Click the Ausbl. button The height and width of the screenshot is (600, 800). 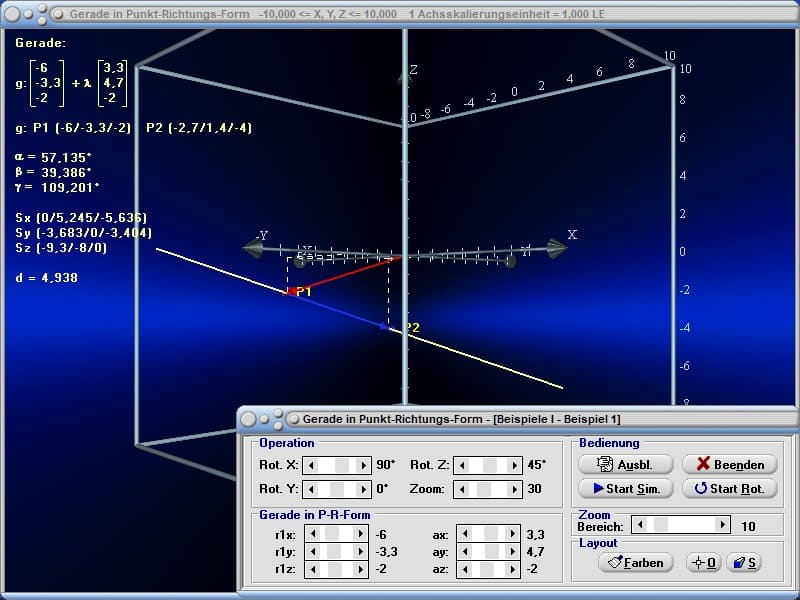click(x=626, y=464)
